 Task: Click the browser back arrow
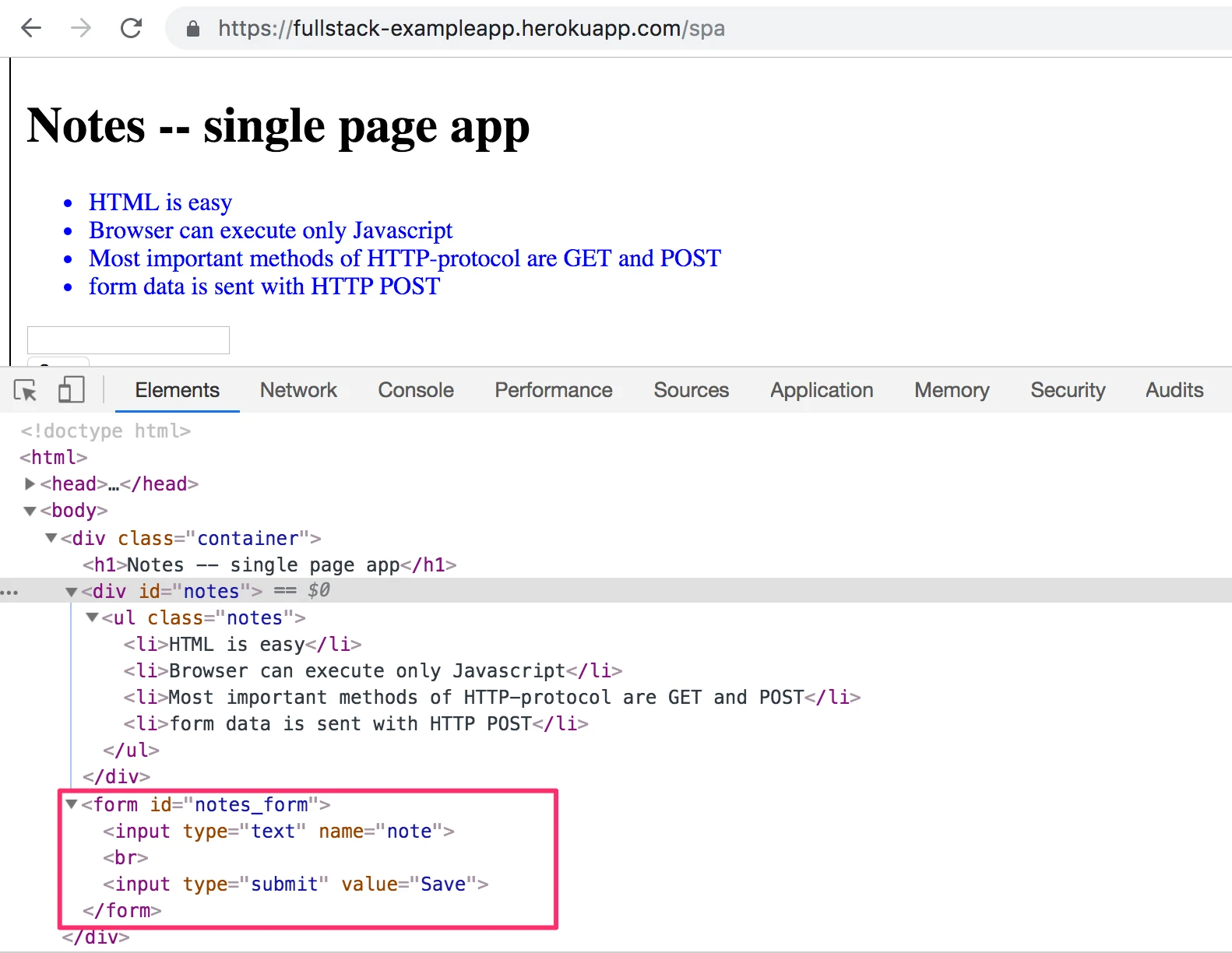pos(31,29)
